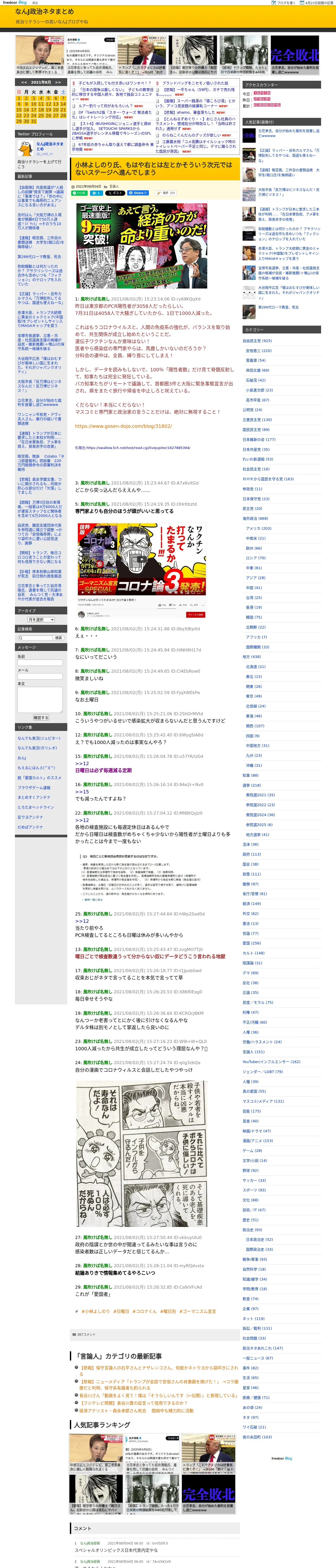Click the 検索 search button
336x1568 pixels.
pyautogui.click(x=59, y=638)
